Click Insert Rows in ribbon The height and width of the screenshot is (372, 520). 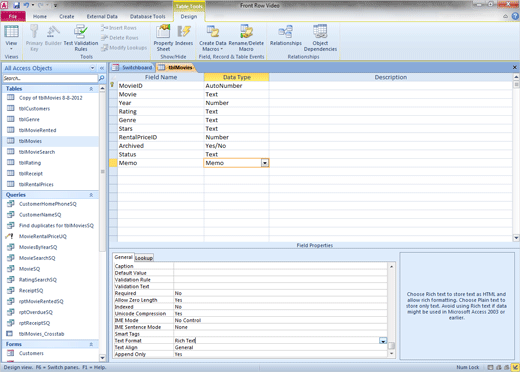coord(119,28)
